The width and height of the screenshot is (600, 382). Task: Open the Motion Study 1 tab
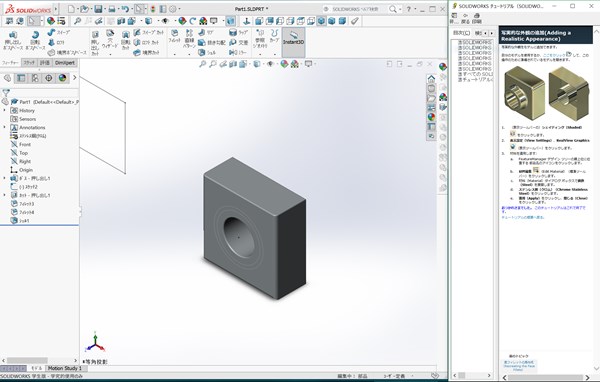(65, 368)
